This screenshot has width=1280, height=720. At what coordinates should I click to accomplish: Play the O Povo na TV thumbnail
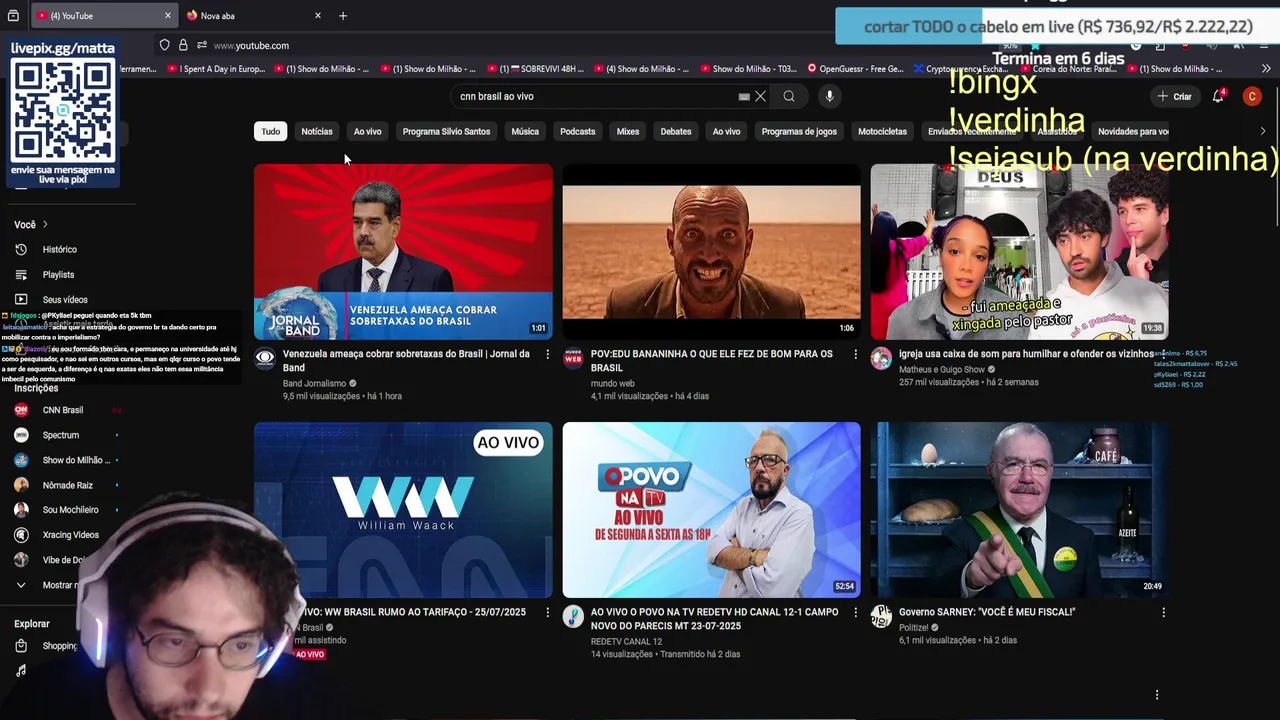click(x=711, y=510)
